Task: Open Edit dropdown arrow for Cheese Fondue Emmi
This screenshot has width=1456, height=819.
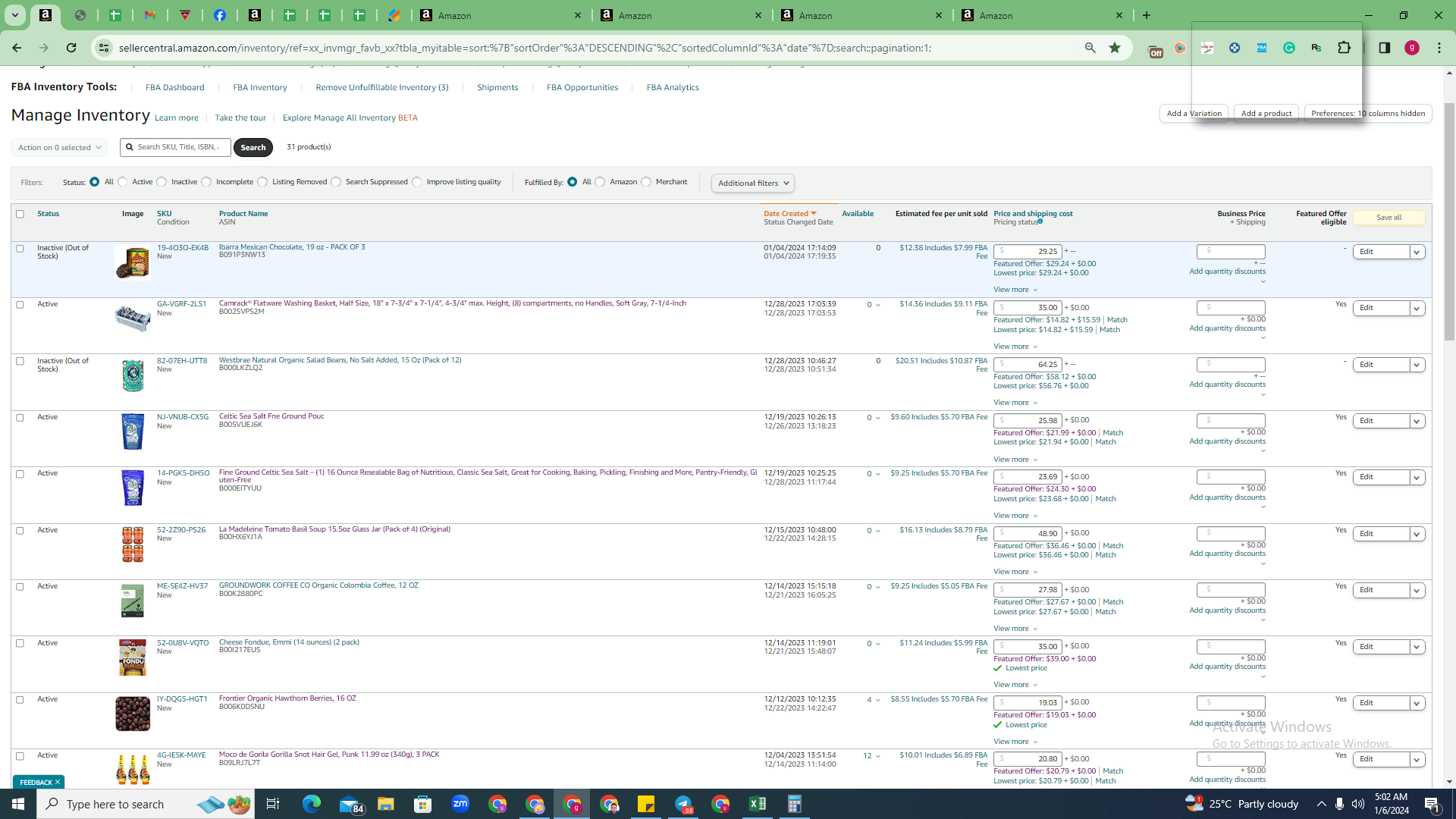Action: click(x=1417, y=647)
